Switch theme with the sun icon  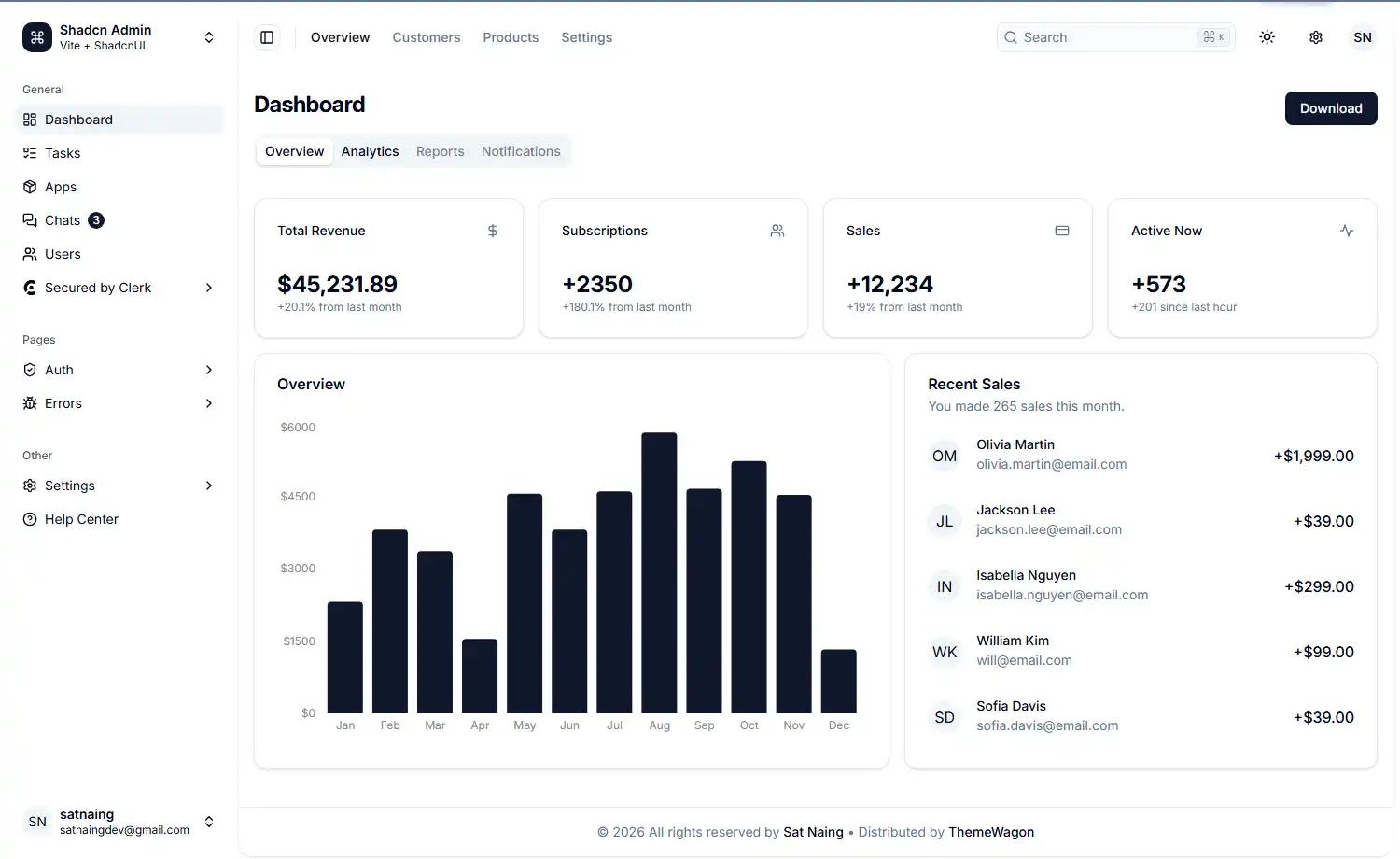tap(1267, 37)
